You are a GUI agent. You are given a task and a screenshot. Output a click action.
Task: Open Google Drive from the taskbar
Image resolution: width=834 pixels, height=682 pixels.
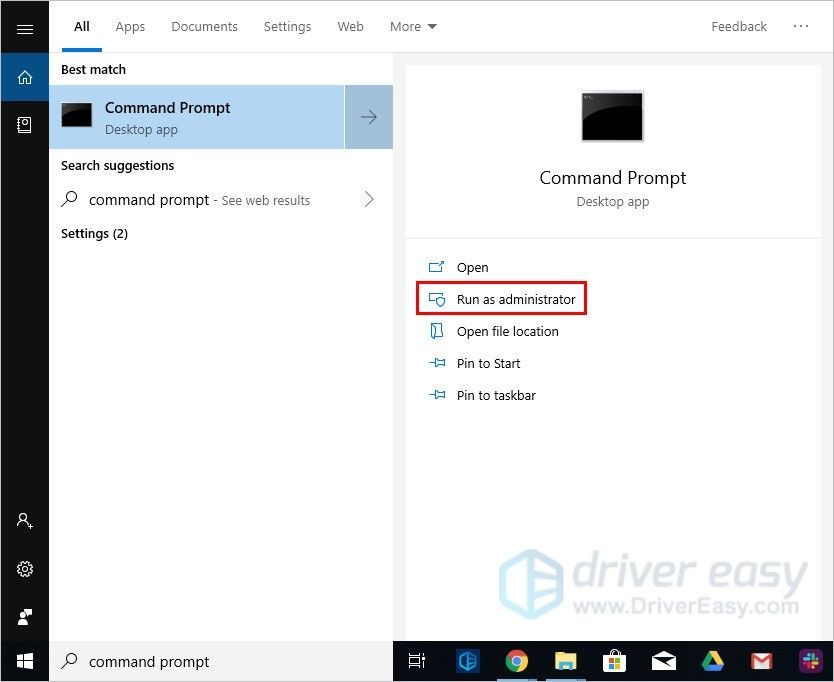tap(713, 661)
